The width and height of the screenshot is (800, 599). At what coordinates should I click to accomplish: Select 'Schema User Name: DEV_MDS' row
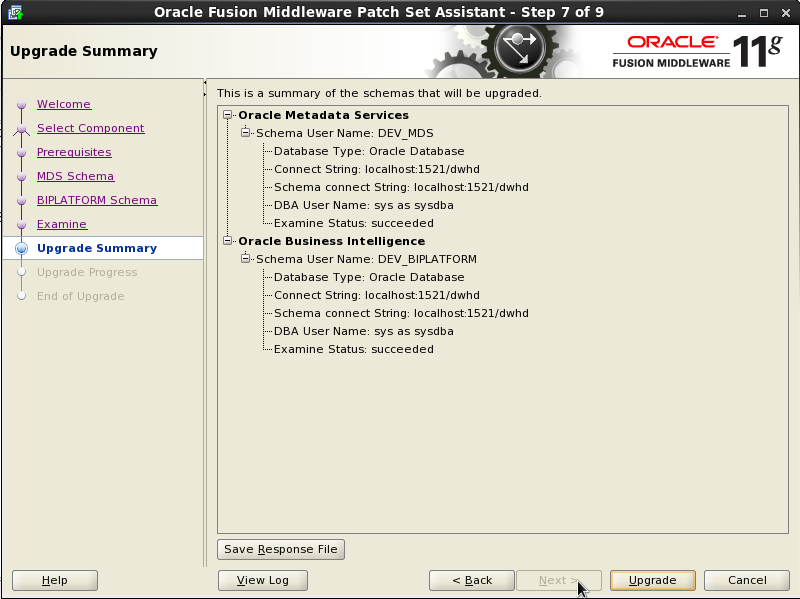click(344, 133)
